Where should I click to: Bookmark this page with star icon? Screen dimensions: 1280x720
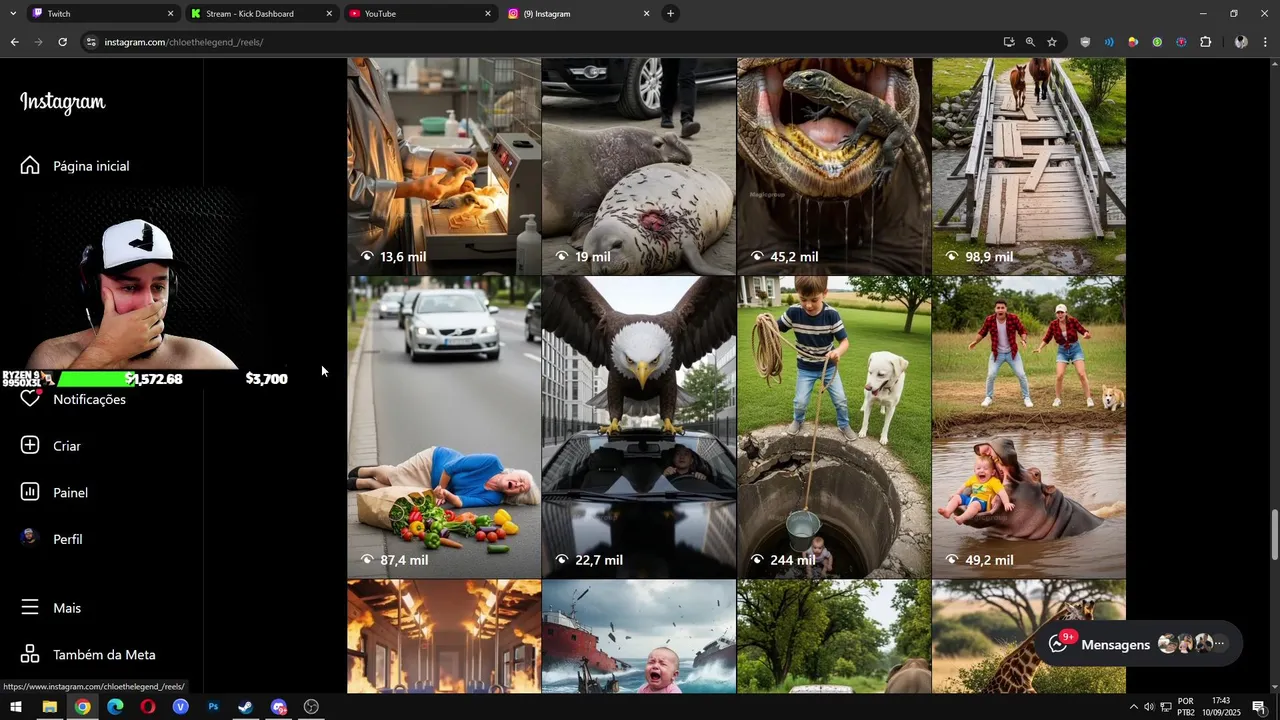tap(1052, 42)
